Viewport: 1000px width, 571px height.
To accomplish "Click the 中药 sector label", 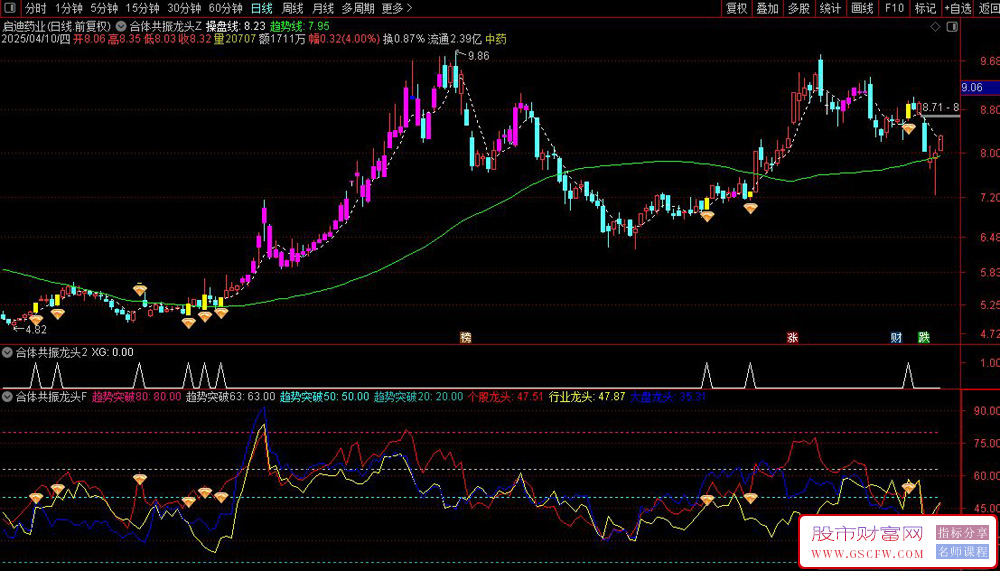I will pos(496,39).
